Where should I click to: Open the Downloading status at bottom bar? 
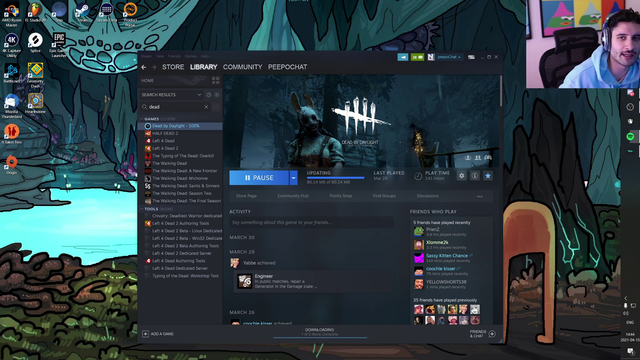click(x=320, y=332)
